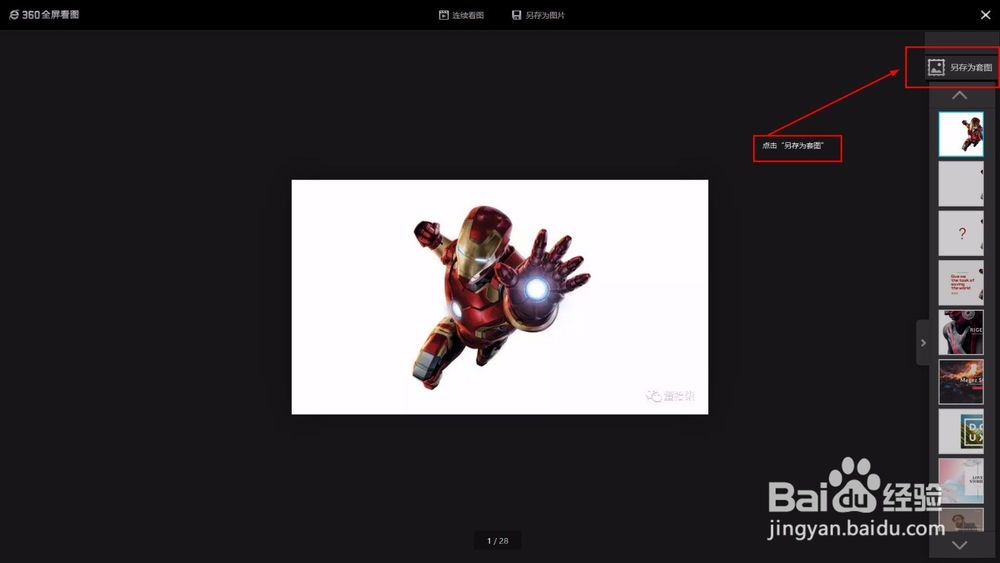The image size is (1000, 563).
Task: Select the Iron Man thumbnail
Action: pyautogui.click(x=960, y=135)
